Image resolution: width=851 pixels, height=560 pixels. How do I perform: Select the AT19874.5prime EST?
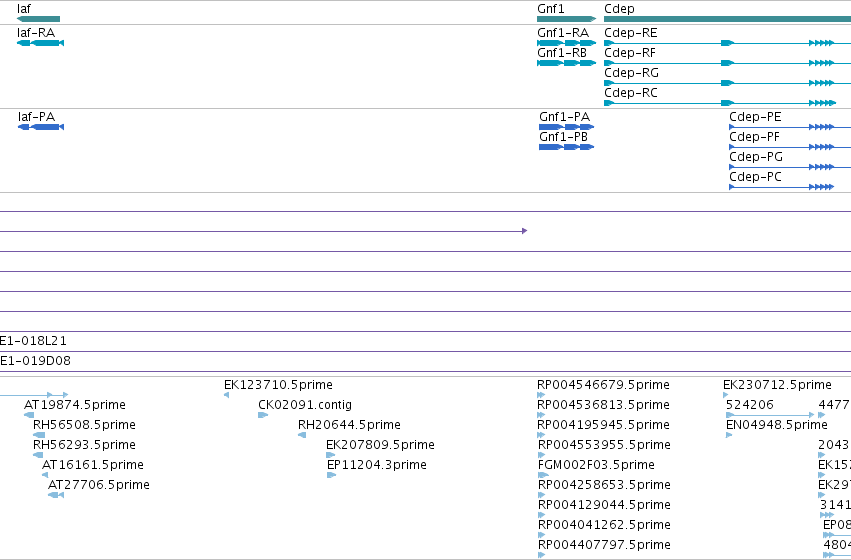pyautogui.click(x=75, y=405)
